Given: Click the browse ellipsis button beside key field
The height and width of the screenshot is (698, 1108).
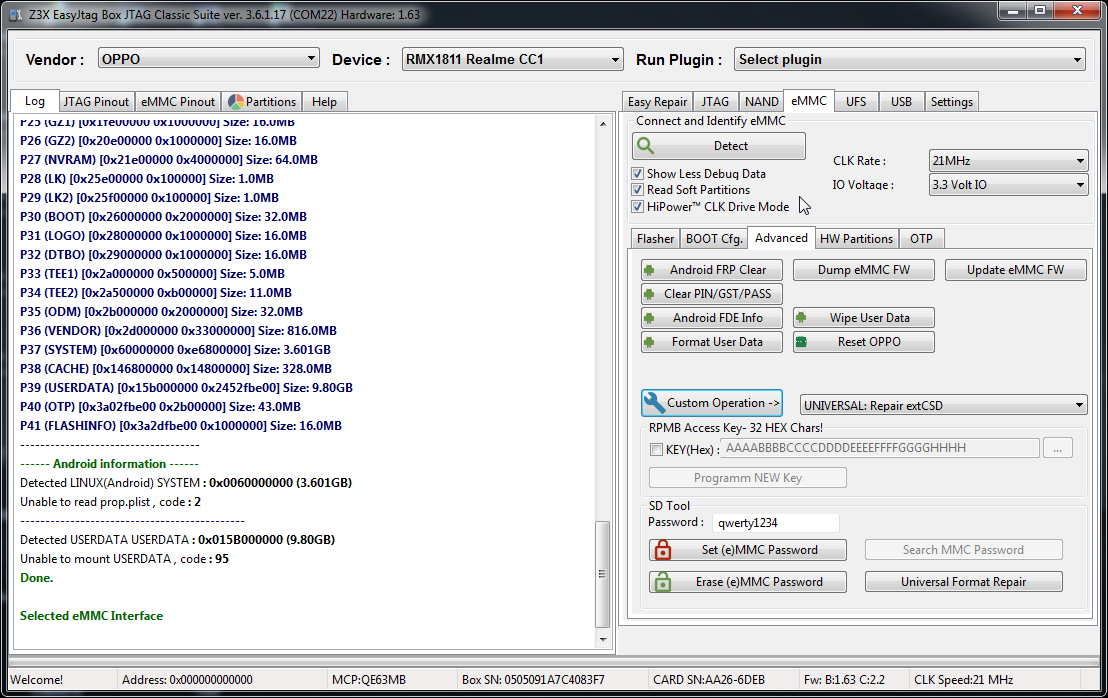Looking at the screenshot, I should point(1057,448).
